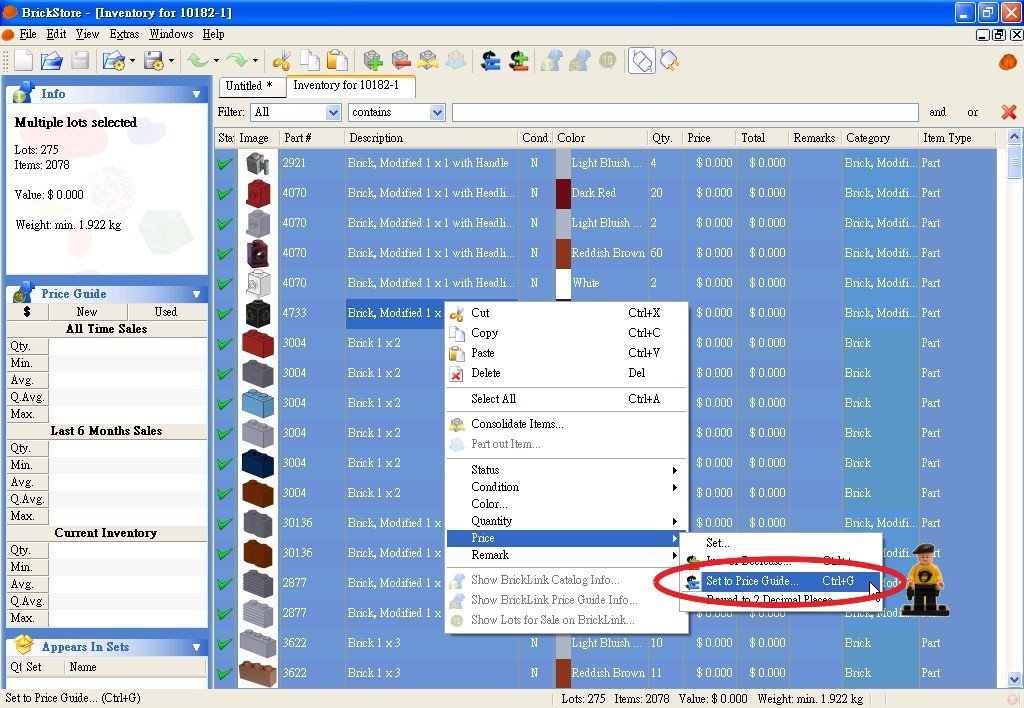This screenshot has width=1024, height=708.
Task: Click the Cut scissors toolbar icon
Action: (282, 61)
